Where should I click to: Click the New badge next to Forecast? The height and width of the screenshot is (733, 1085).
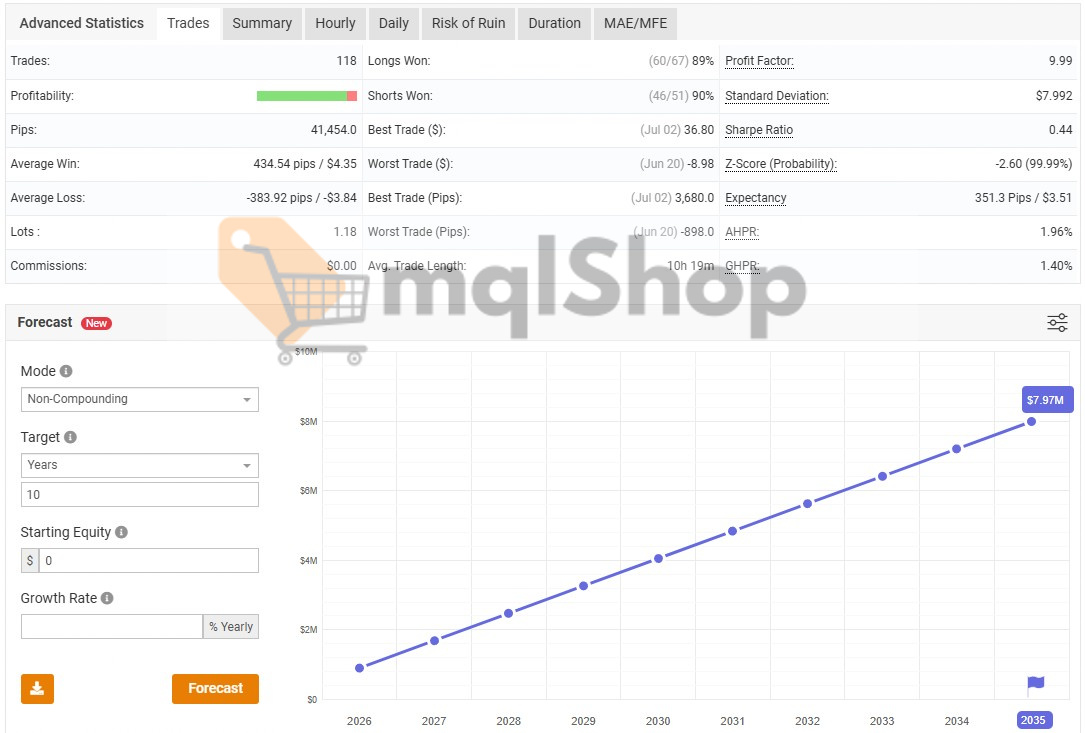click(x=96, y=322)
